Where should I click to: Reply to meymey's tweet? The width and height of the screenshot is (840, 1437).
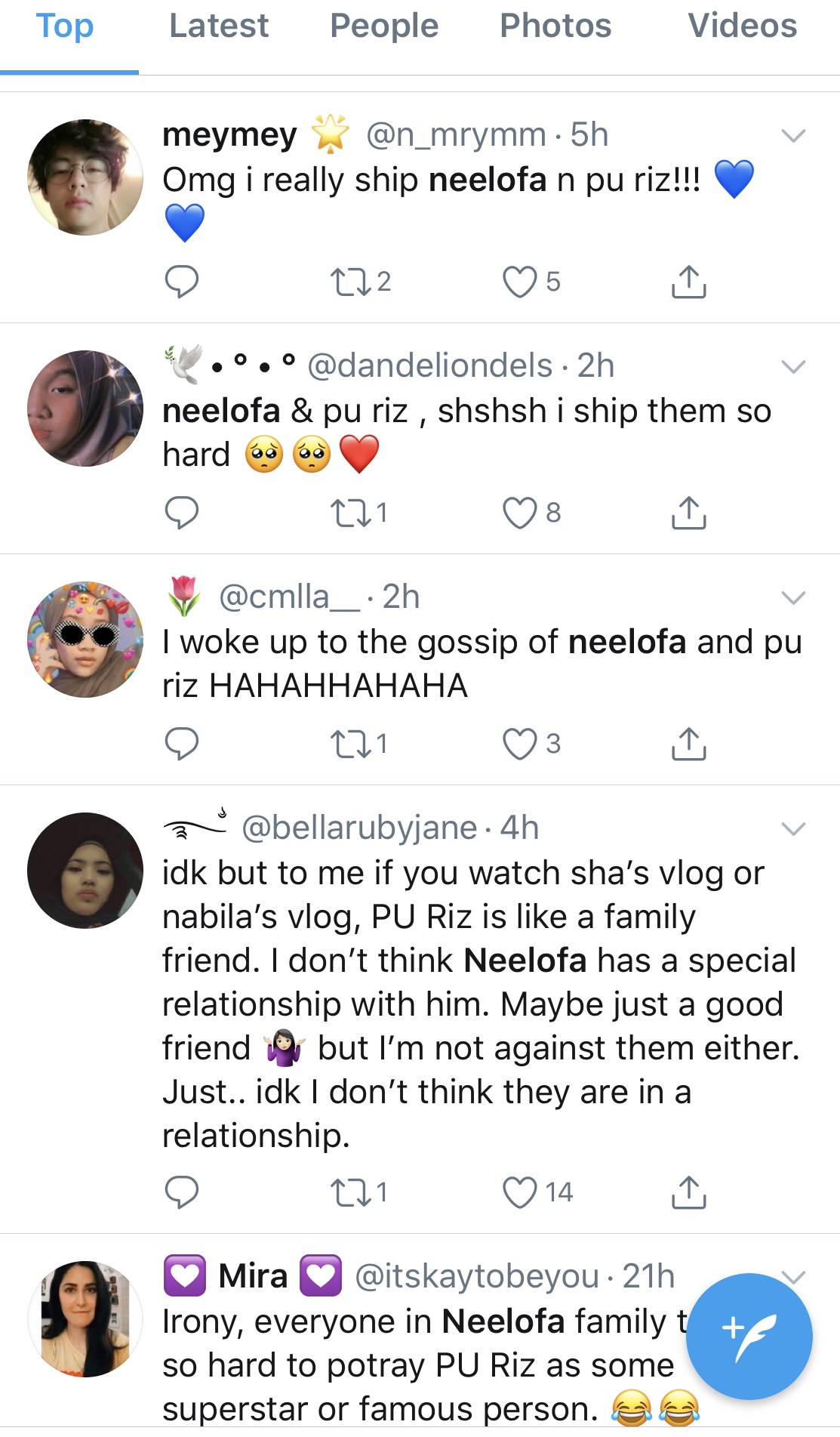click(181, 282)
